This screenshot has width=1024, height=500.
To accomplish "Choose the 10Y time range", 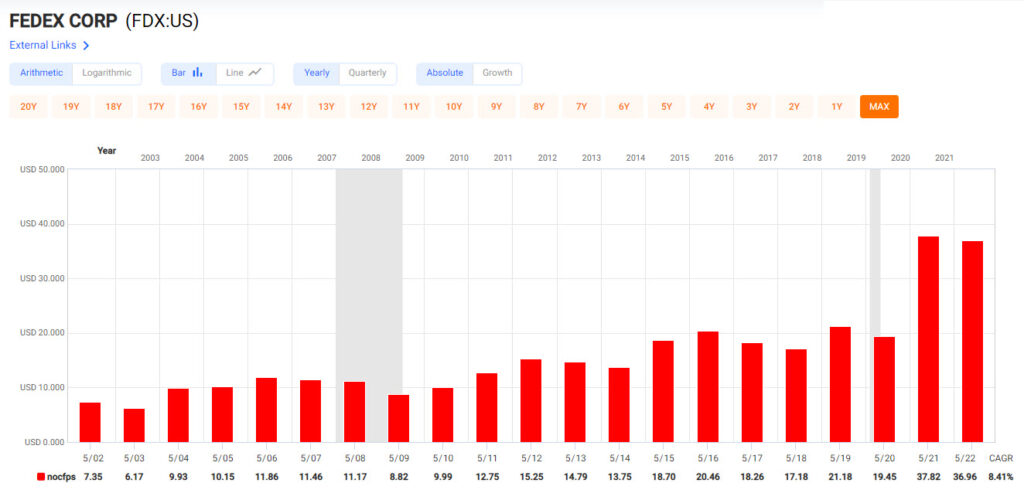I will (x=454, y=106).
